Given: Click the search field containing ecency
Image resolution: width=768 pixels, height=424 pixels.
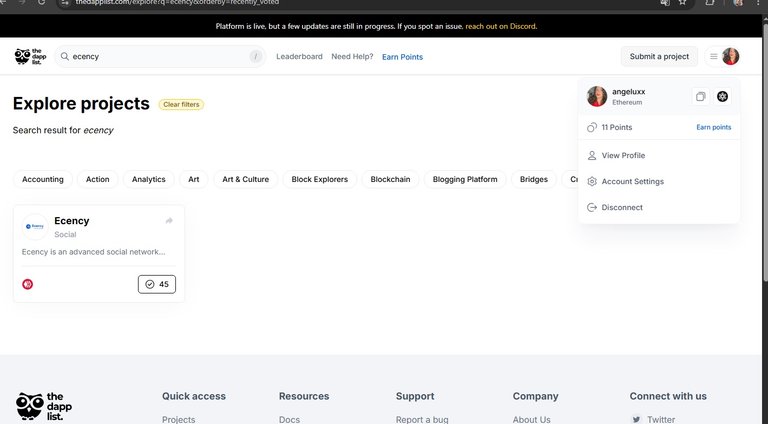Looking at the screenshot, I should coord(160,56).
